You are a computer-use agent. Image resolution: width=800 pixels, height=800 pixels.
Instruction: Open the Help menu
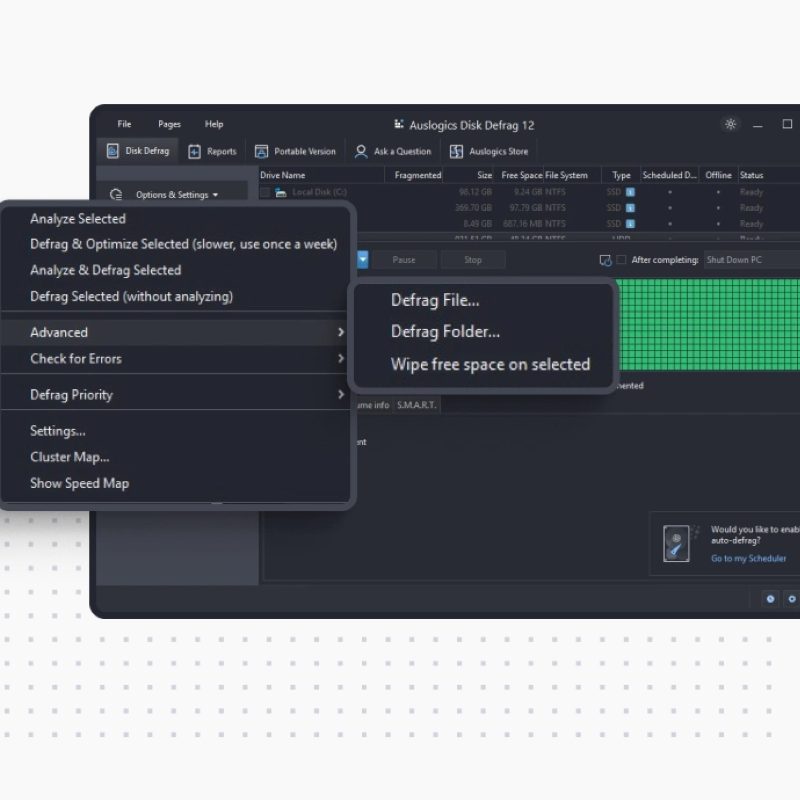coord(214,124)
